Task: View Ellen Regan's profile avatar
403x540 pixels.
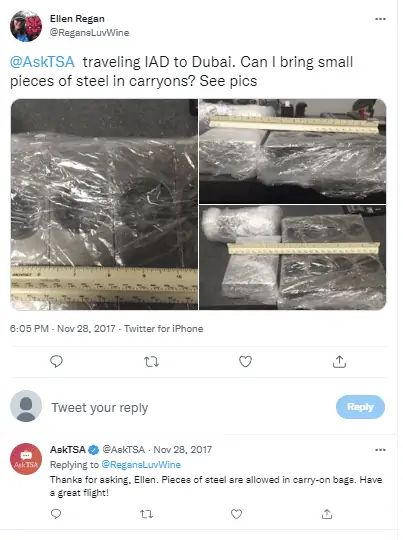Action: click(x=26, y=26)
